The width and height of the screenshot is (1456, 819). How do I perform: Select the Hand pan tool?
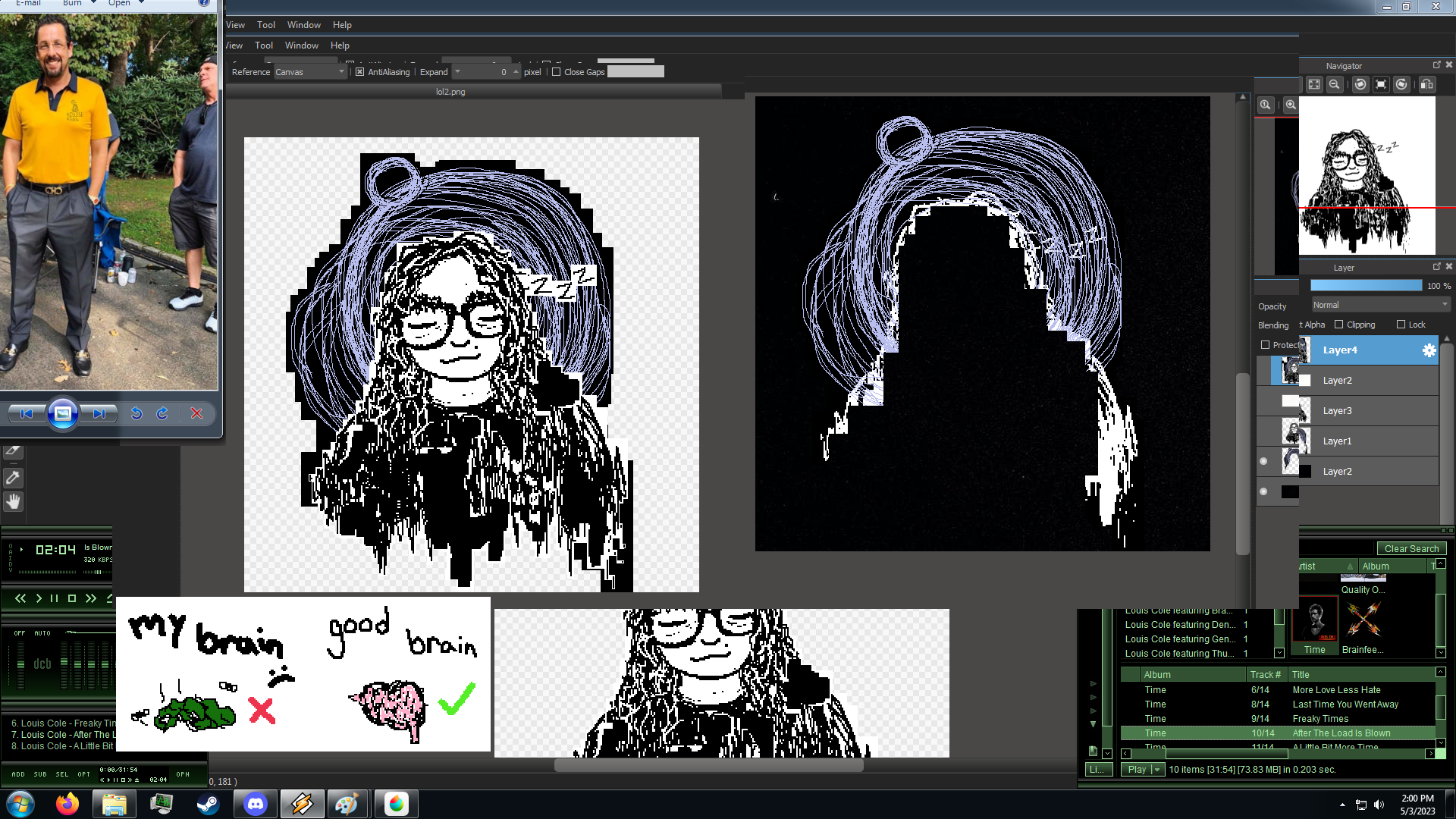(x=13, y=501)
